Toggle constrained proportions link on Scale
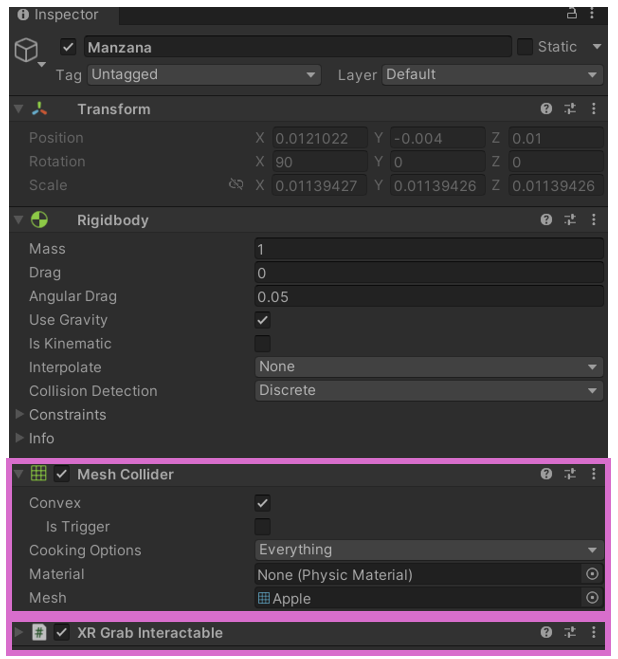This screenshot has height=659, width=618. (236, 185)
